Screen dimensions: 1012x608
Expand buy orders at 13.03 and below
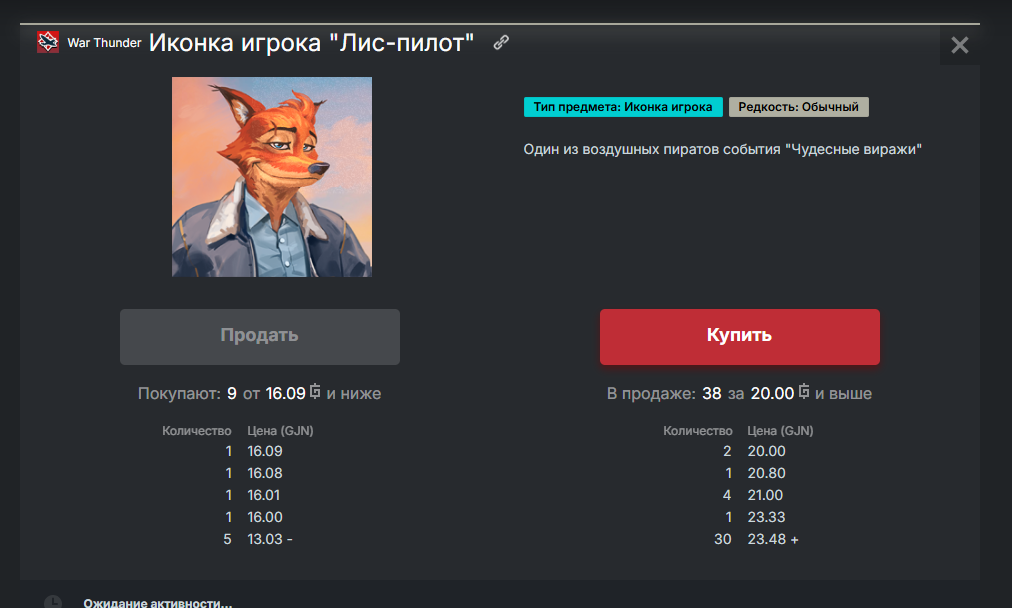270,539
